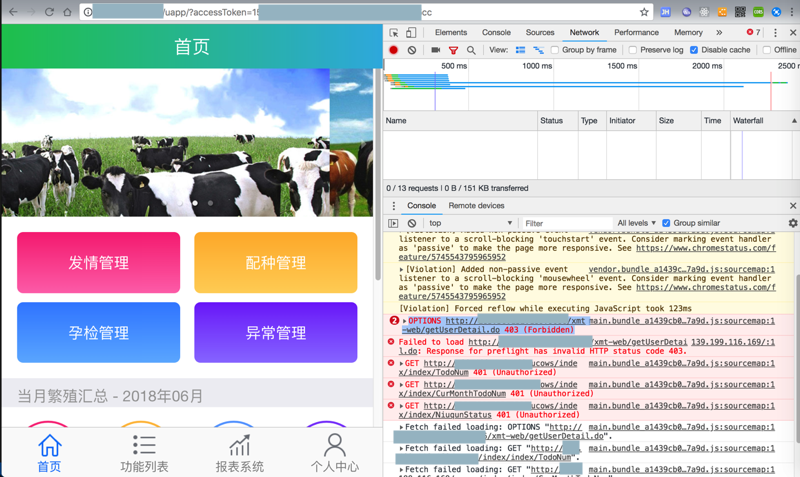The image size is (800, 477).
Task: Open console settings gear icon
Action: click(x=792, y=223)
